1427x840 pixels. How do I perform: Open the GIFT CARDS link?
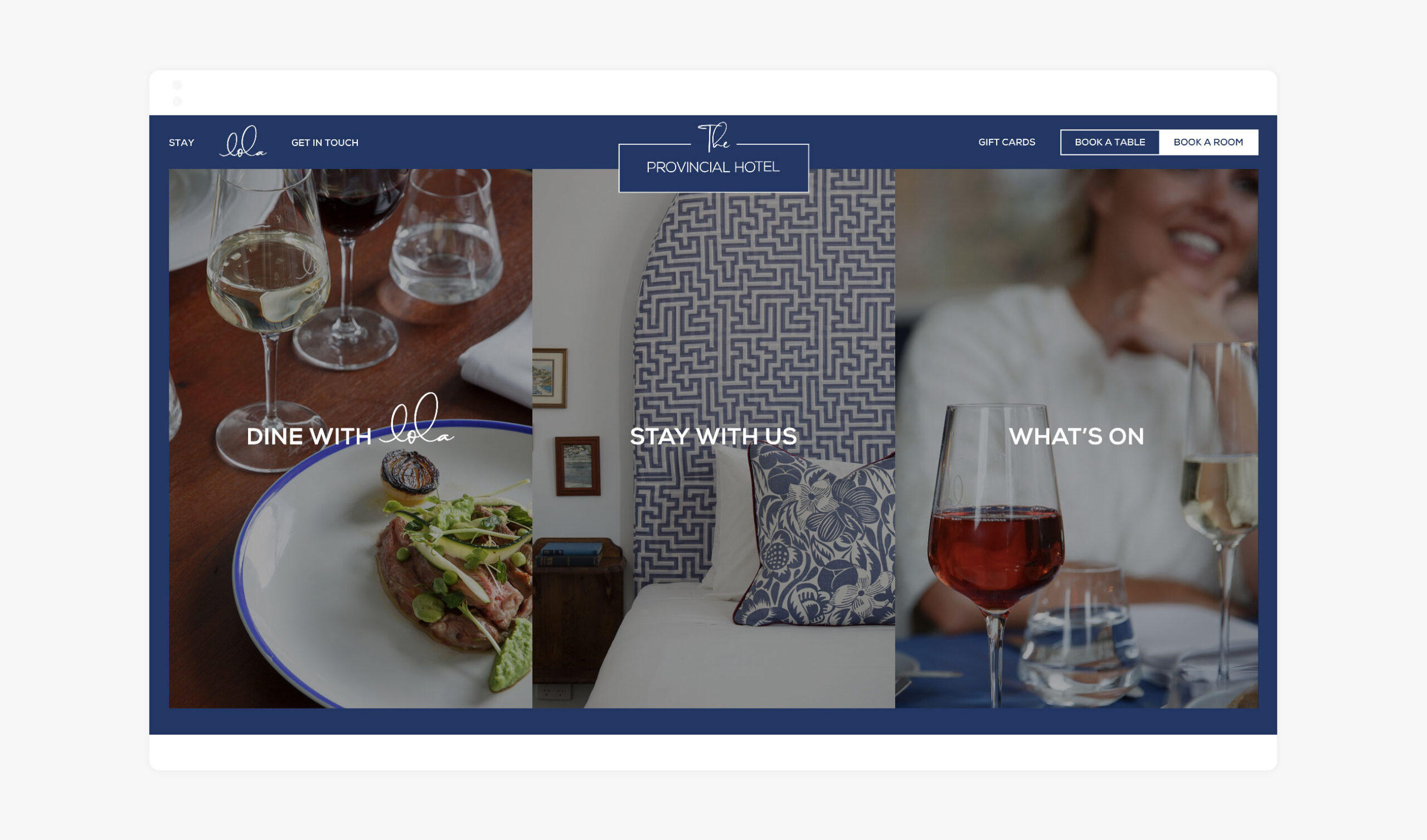(x=1006, y=142)
